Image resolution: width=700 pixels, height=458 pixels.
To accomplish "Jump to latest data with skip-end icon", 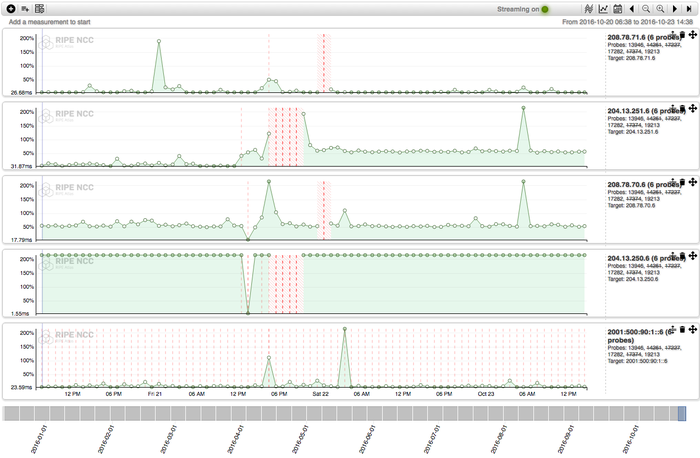I will [x=689, y=8].
